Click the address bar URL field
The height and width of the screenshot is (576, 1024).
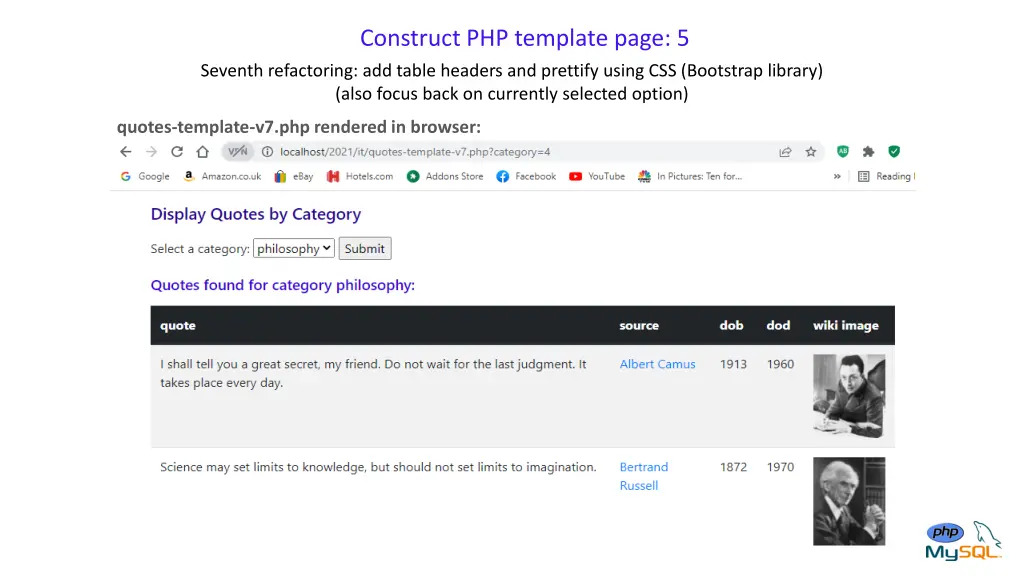pyautogui.click(x=500, y=152)
